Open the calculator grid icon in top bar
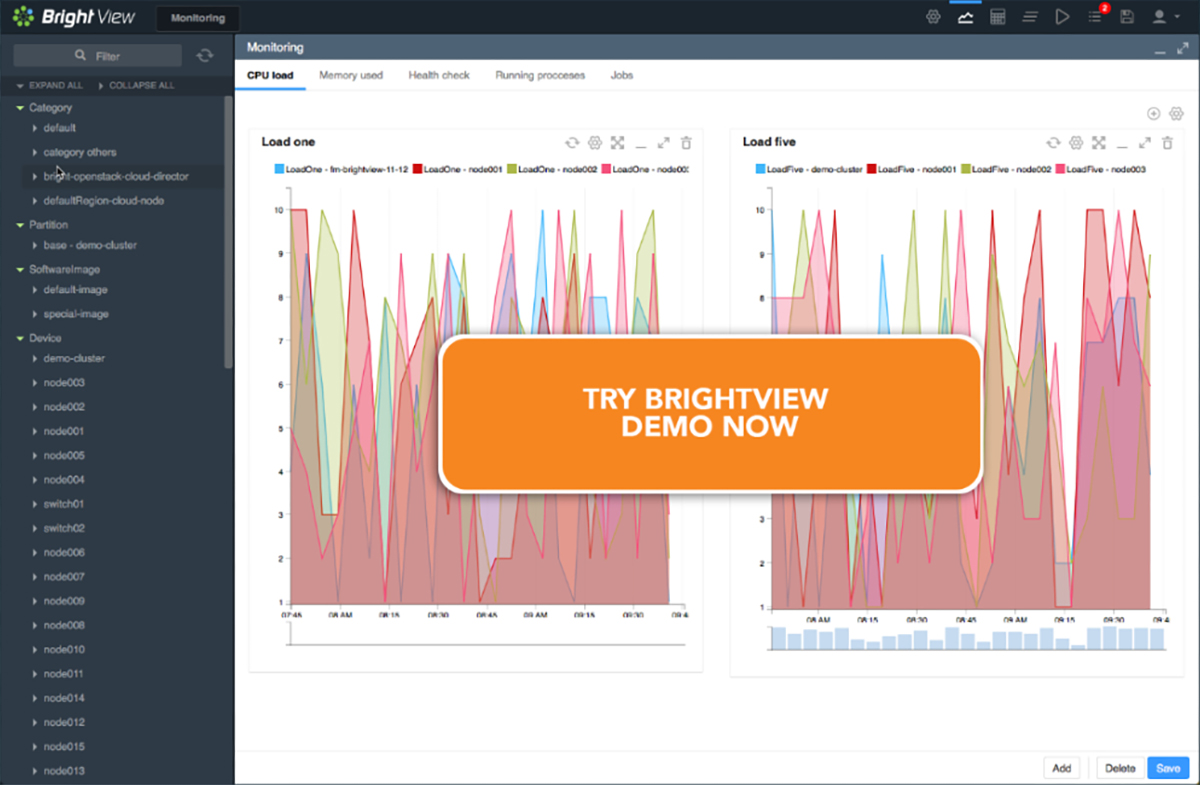This screenshot has height=785, width=1200. (997, 17)
